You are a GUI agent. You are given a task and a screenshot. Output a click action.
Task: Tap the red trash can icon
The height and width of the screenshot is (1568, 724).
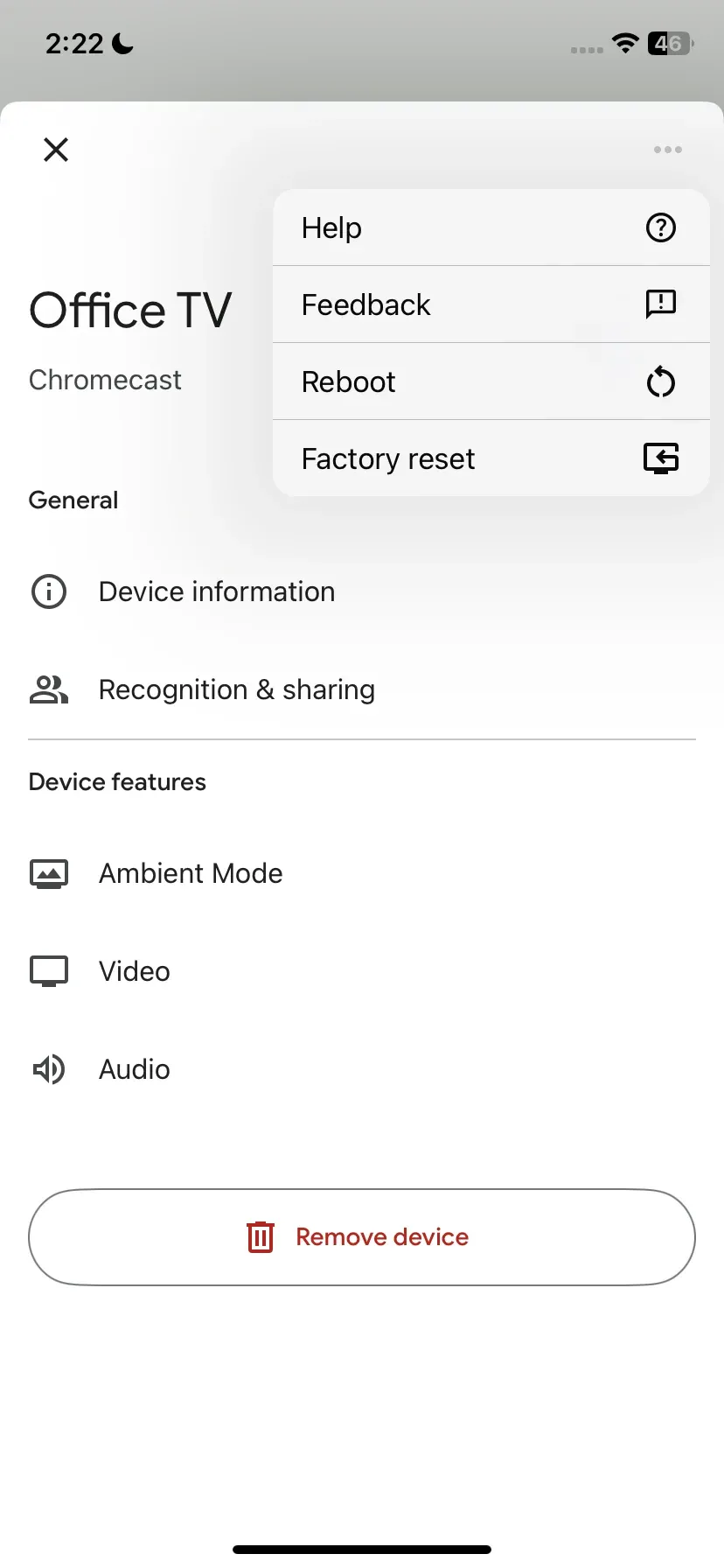[x=261, y=1237]
